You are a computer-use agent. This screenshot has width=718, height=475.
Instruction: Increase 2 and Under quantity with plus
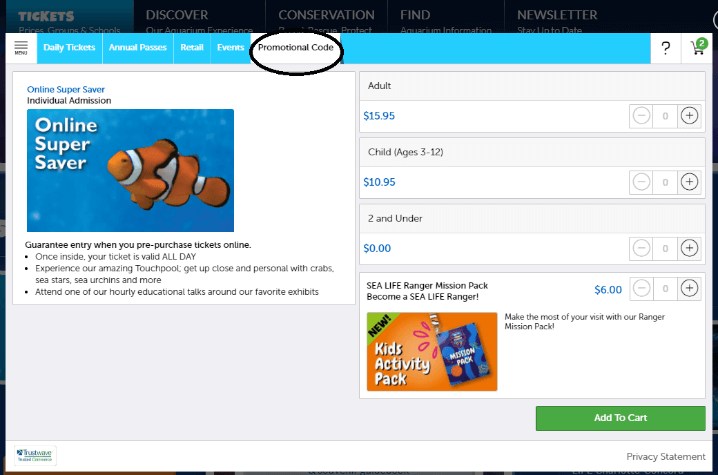point(689,248)
